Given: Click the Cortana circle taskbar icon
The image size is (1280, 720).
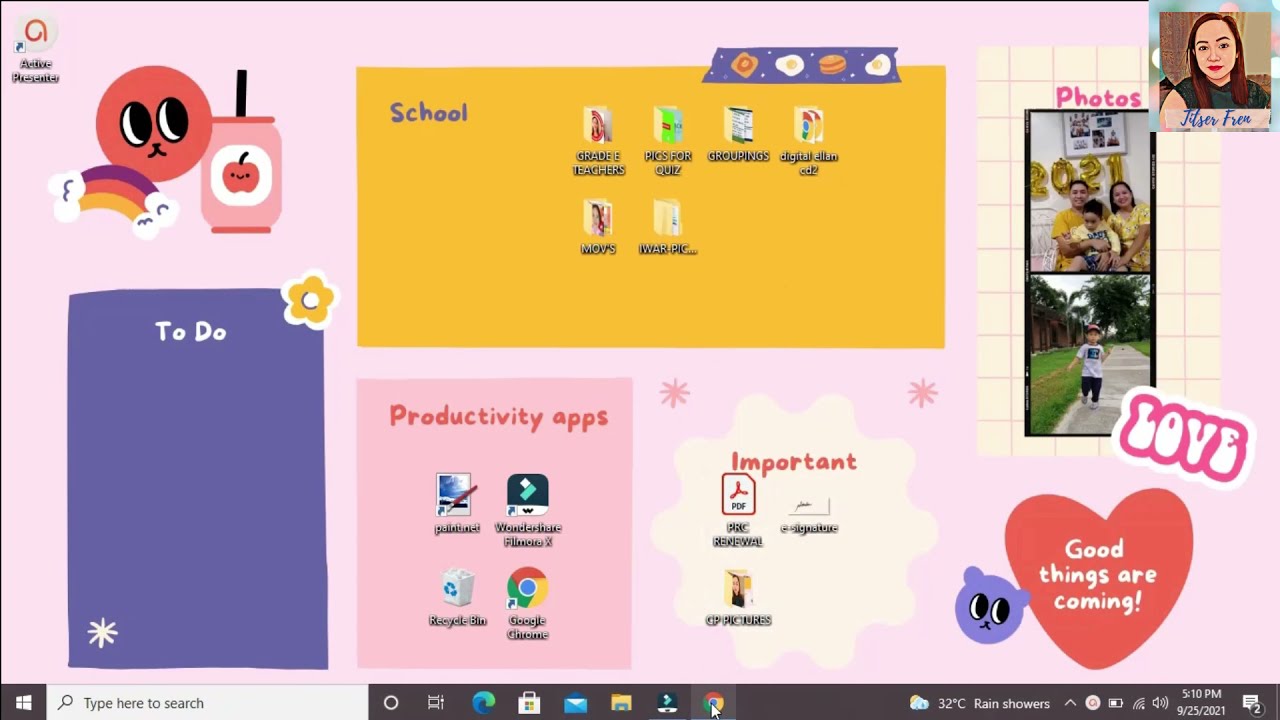Looking at the screenshot, I should (391, 703).
